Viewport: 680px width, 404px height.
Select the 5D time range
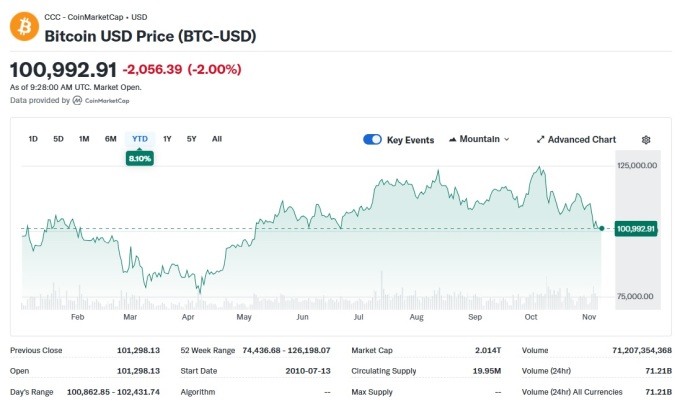pyautogui.click(x=58, y=139)
